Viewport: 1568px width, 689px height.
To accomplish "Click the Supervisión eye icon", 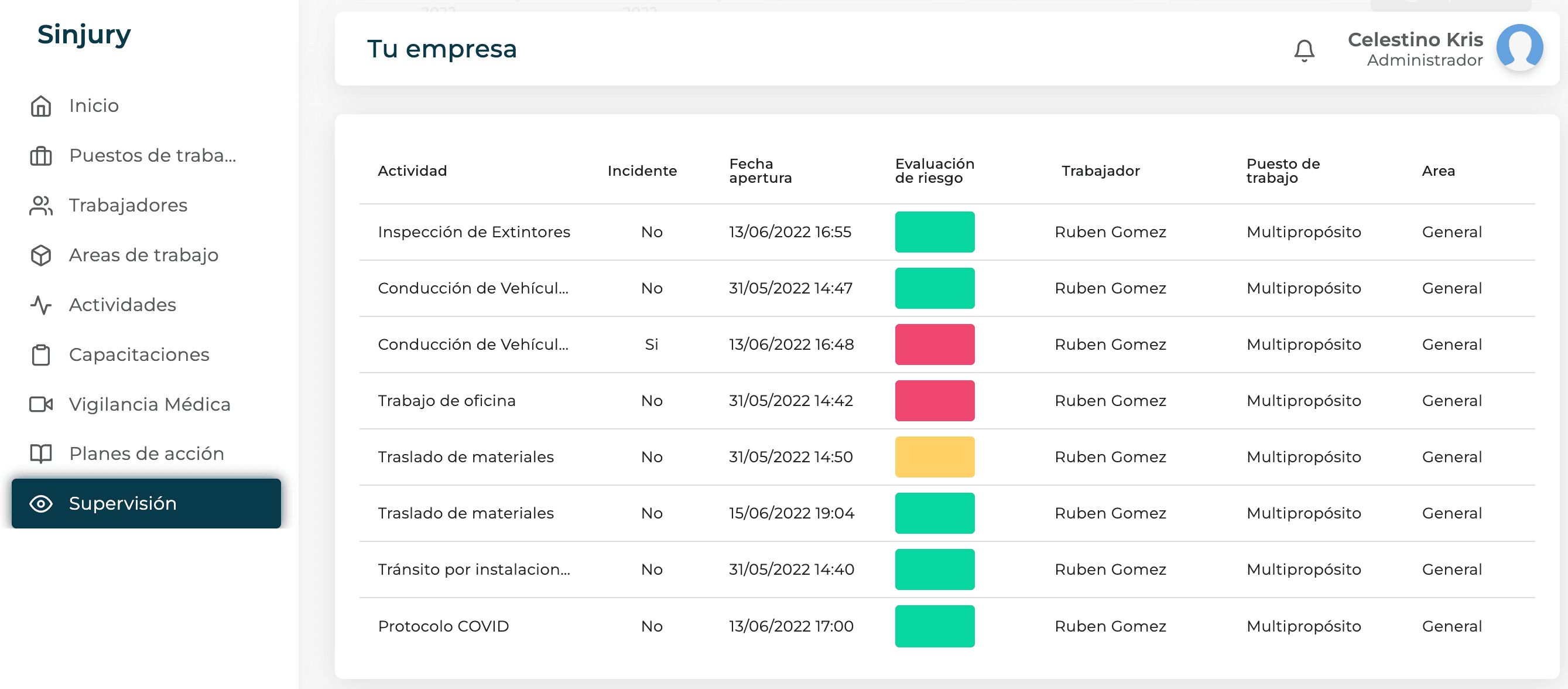I will point(41,503).
